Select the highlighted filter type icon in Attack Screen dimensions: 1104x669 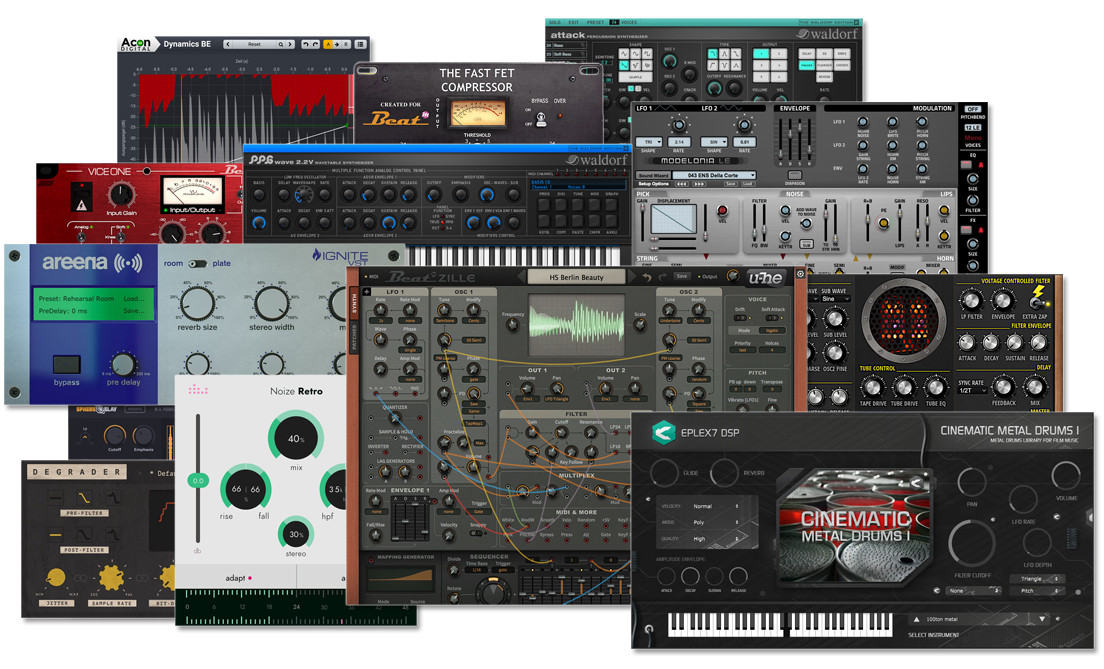[x=713, y=54]
